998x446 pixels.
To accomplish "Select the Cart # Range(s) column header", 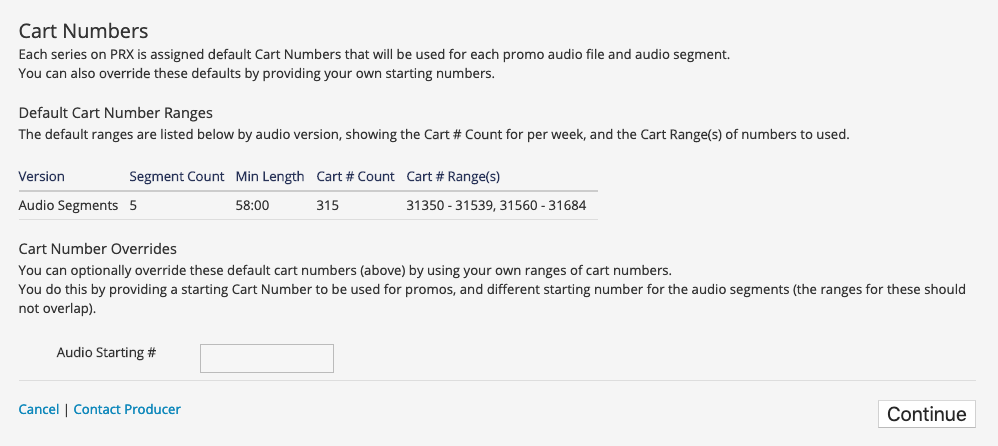I will click(453, 177).
